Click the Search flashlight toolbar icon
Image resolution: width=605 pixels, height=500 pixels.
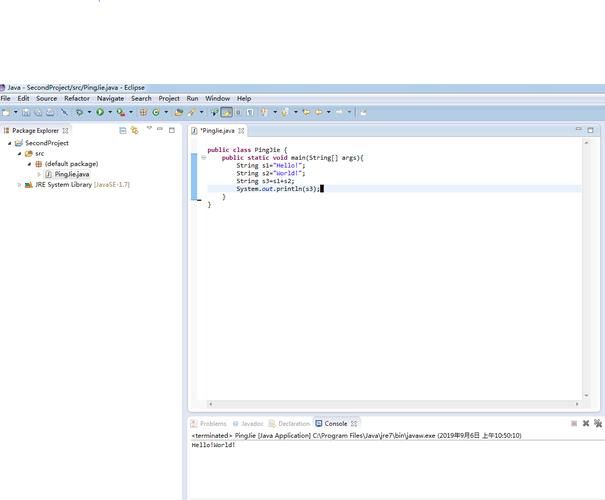coord(192,112)
